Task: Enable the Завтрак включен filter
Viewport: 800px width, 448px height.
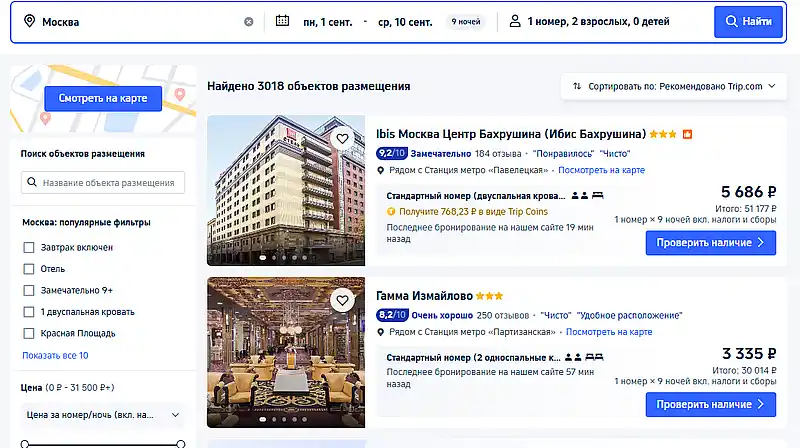Action: coord(29,247)
